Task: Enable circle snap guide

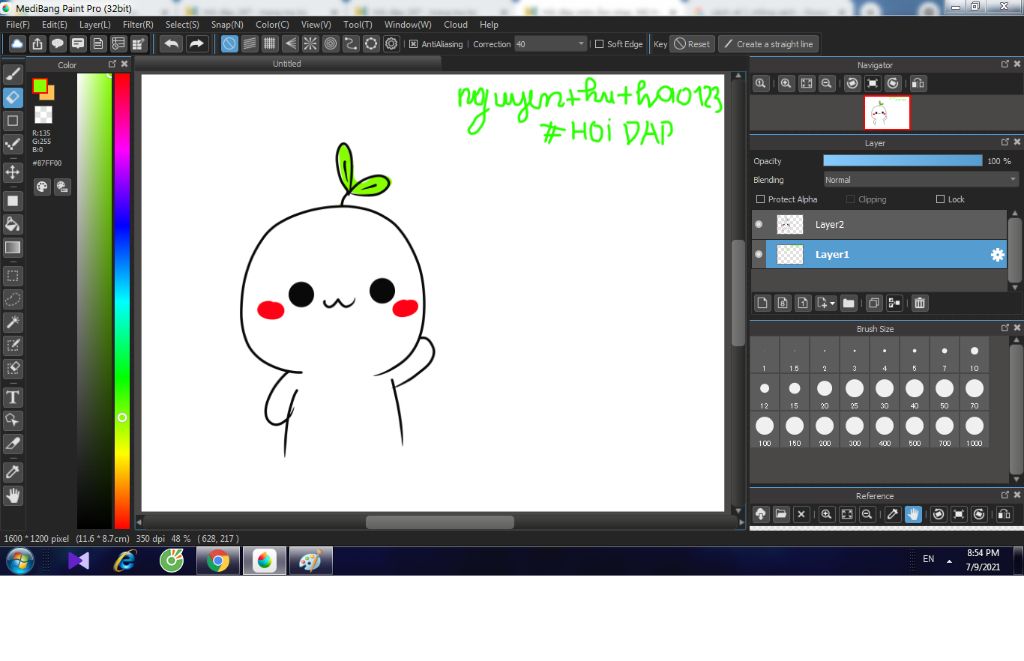Action: point(330,44)
